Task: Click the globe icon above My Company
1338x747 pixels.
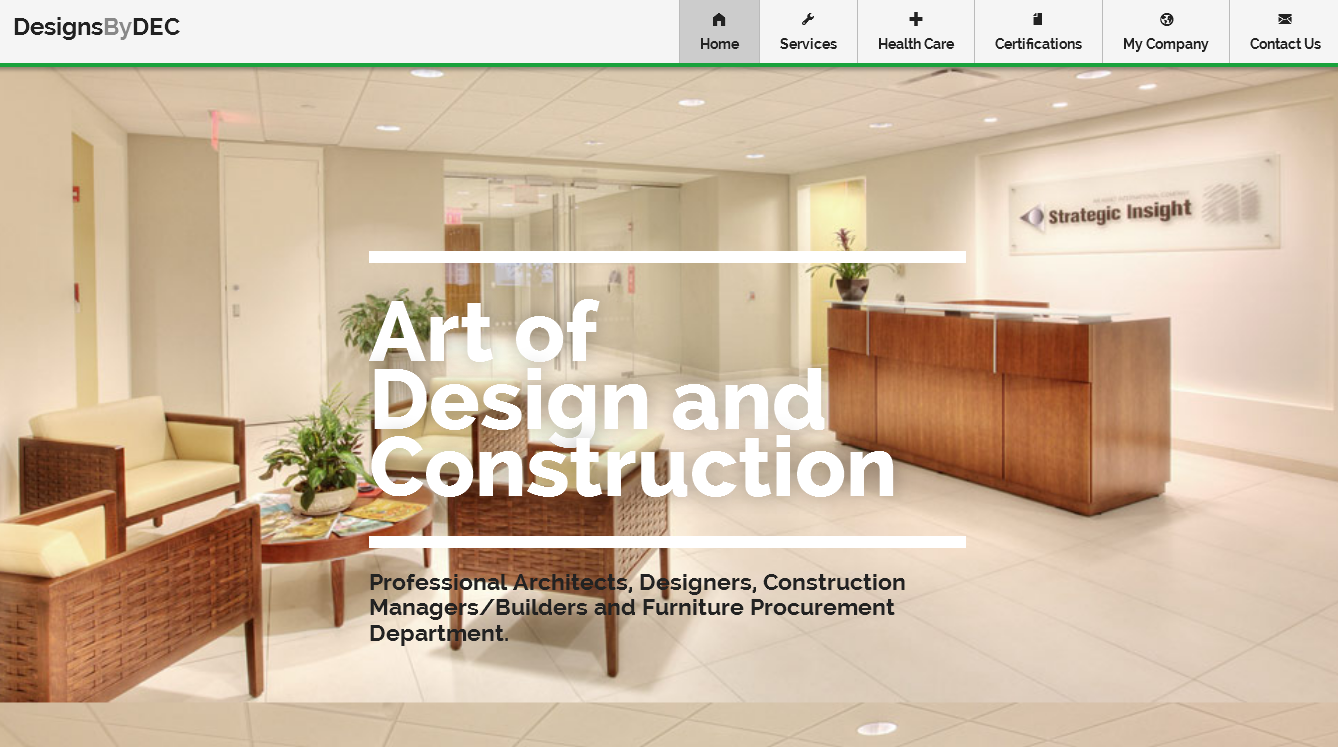Action: click(1166, 19)
